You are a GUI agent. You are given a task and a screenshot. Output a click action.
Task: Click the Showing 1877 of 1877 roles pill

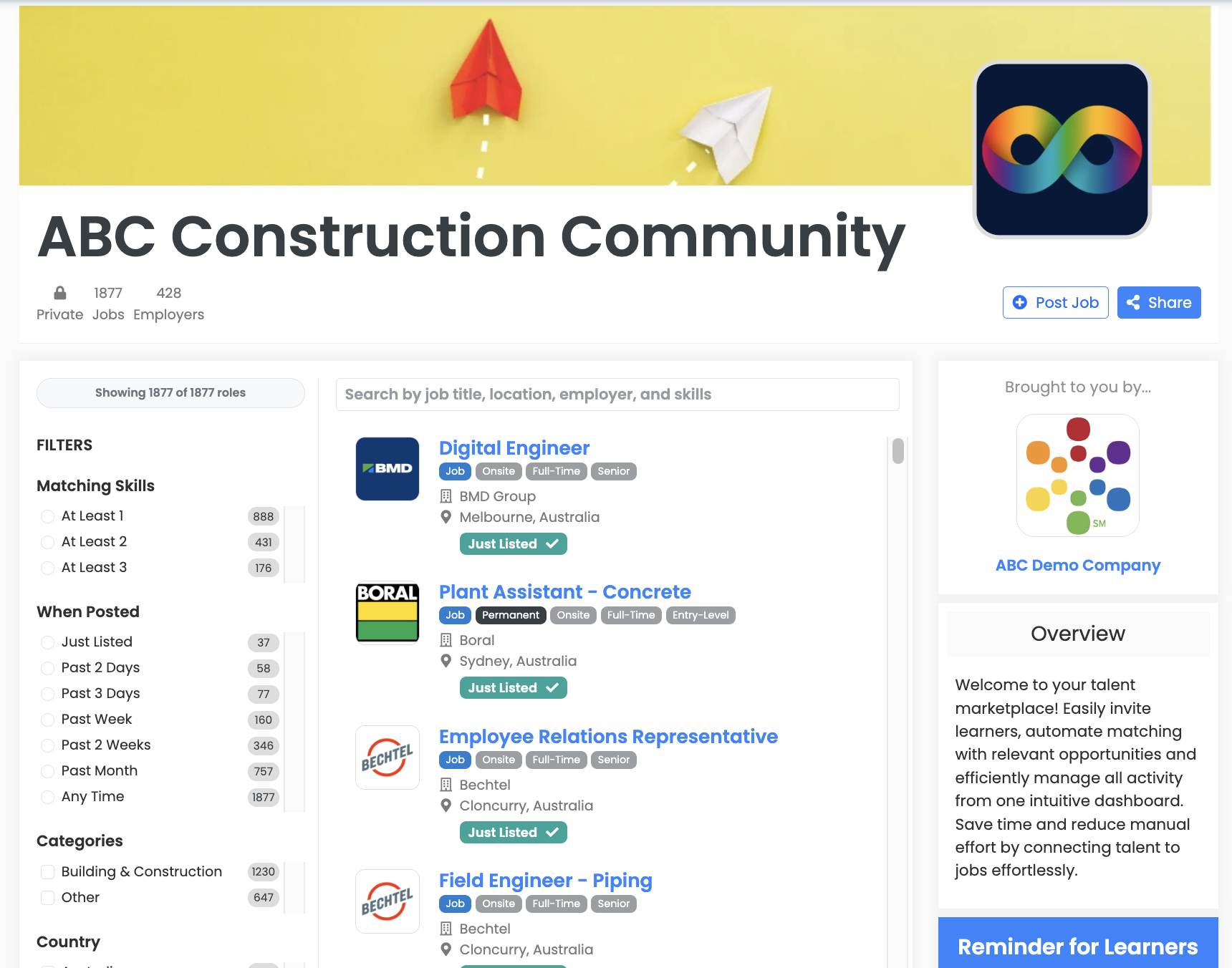170,393
